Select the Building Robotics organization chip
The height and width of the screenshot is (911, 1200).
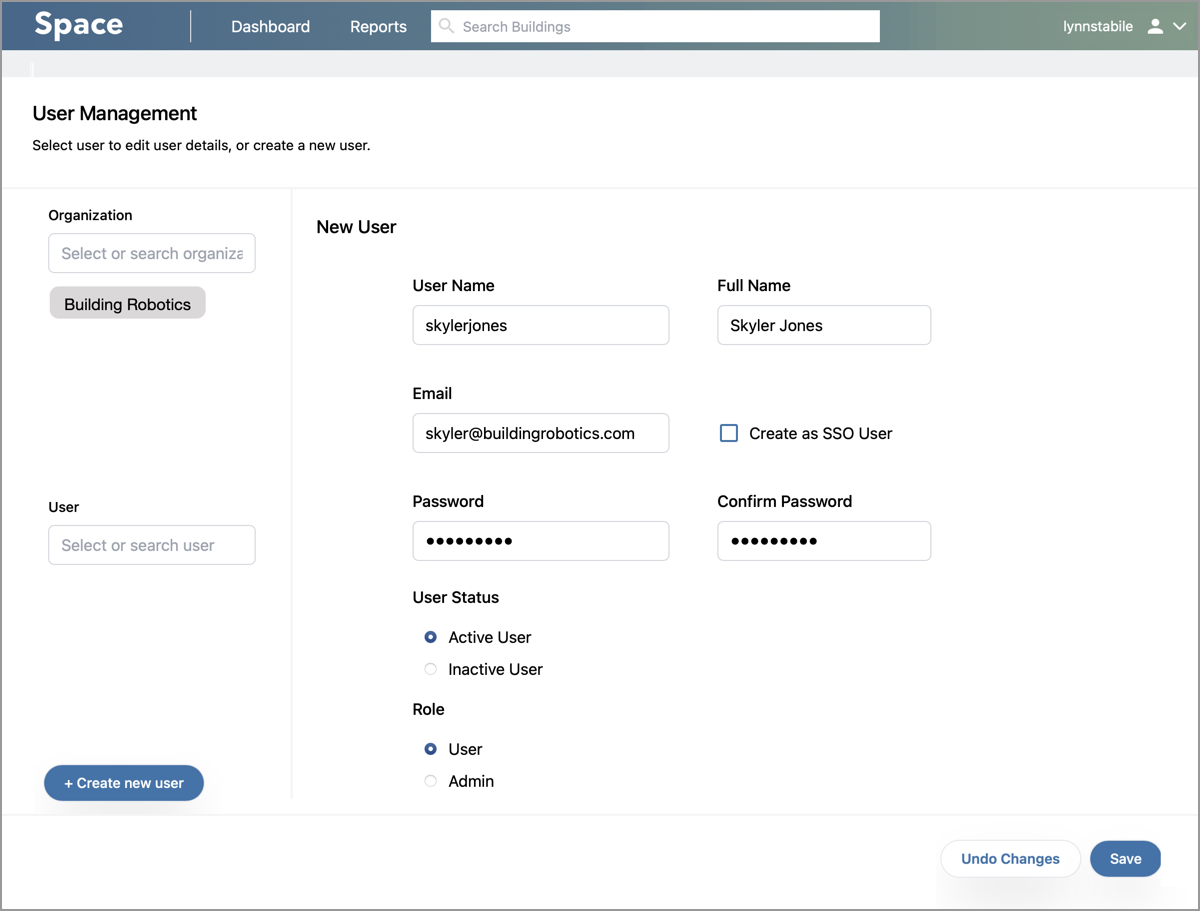[x=127, y=303]
